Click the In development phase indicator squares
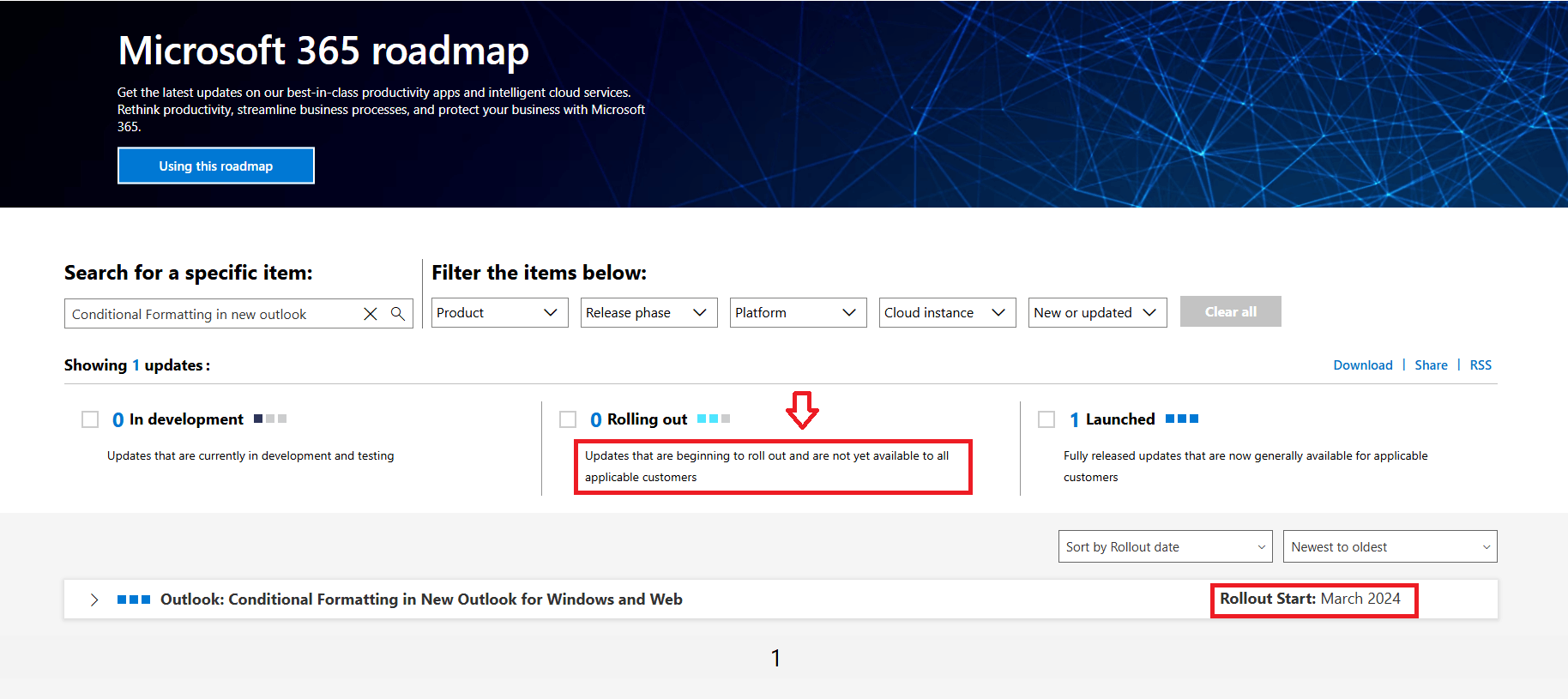The height and width of the screenshot is (699, 1568). point(270,419)
